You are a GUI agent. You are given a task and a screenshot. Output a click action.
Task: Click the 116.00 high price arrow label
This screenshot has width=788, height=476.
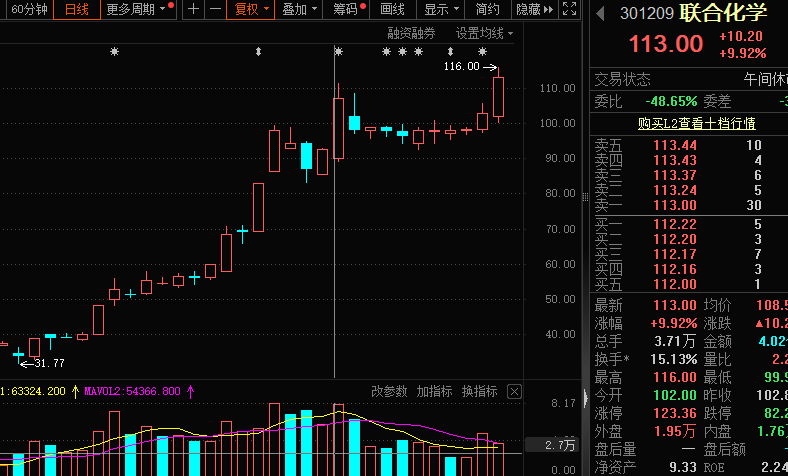(468, 67)
